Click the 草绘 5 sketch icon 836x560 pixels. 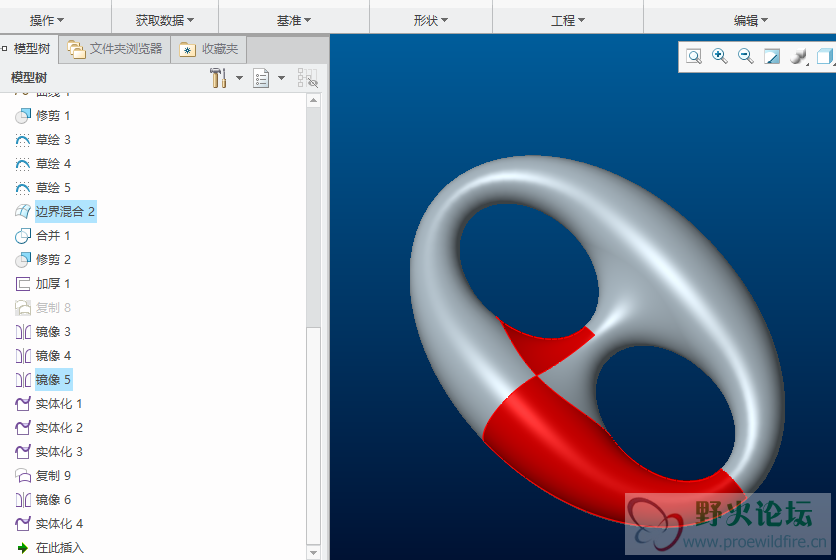tap(22, 188)
